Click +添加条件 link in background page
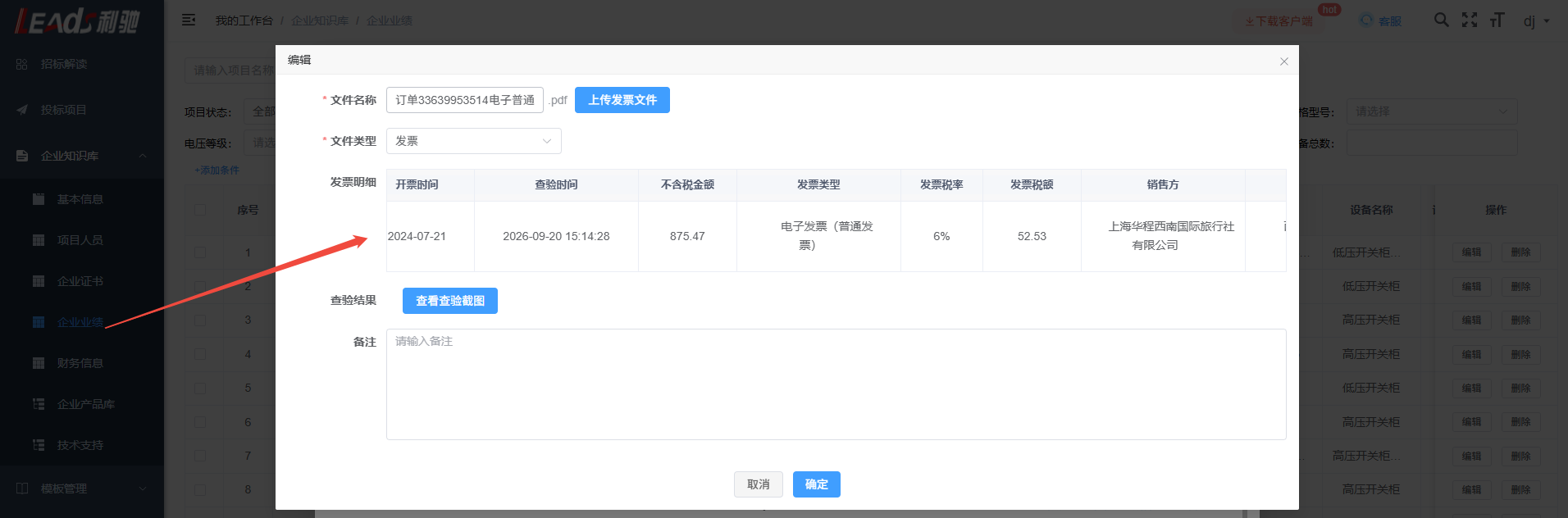1568x518 pixels. tap(217, 170)
